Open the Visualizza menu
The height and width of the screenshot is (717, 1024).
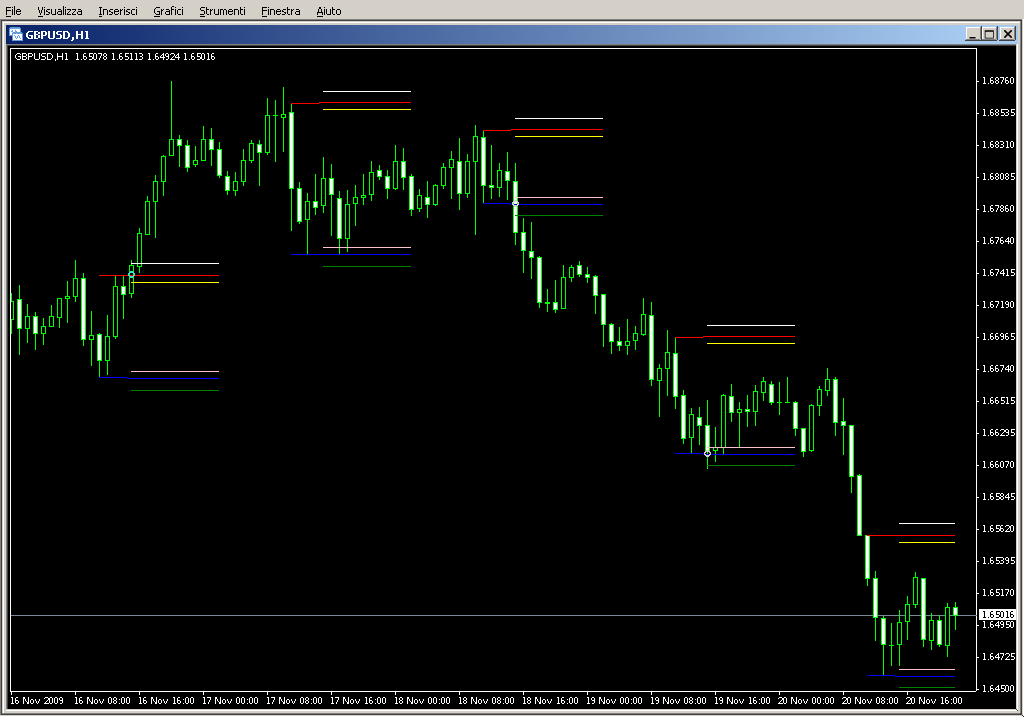(x=59, y=11)
